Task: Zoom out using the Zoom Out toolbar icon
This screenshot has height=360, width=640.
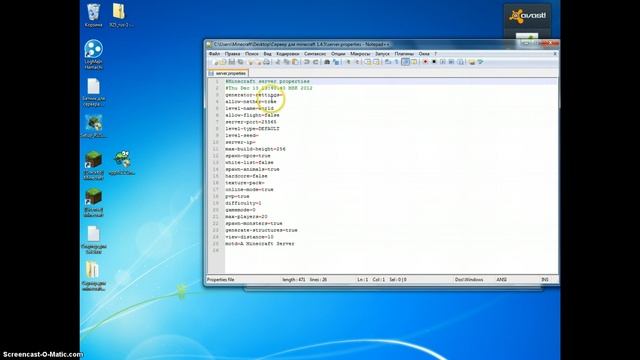Action: click(x=357, y=62)
